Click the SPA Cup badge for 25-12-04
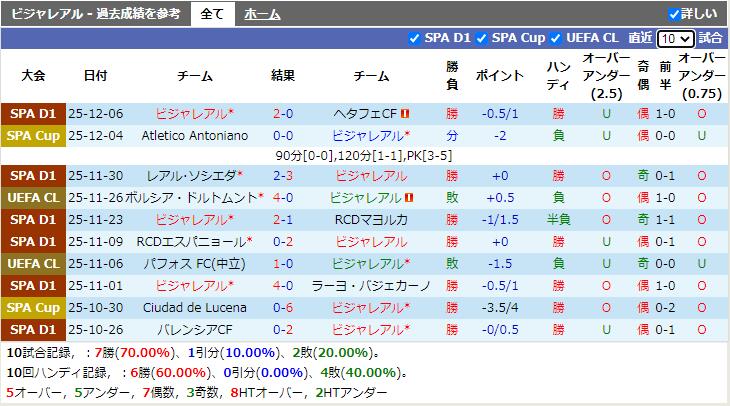Screen dimensions: 730x406 click(33, 136)
